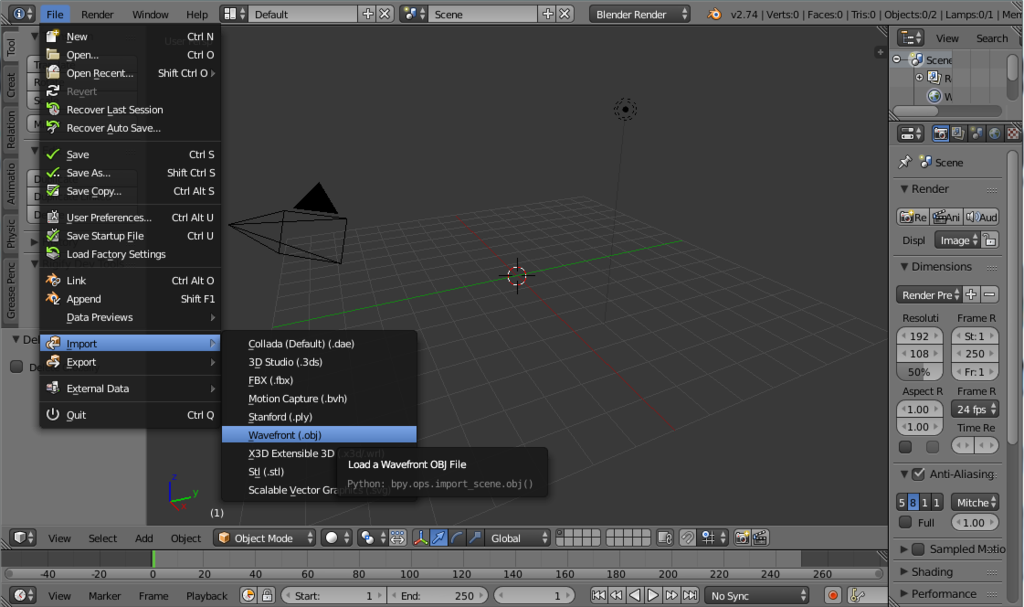This screenshot has height=607, width=1024.
Task: Toggle manipulate center points button
Action: tap(397, 538)
